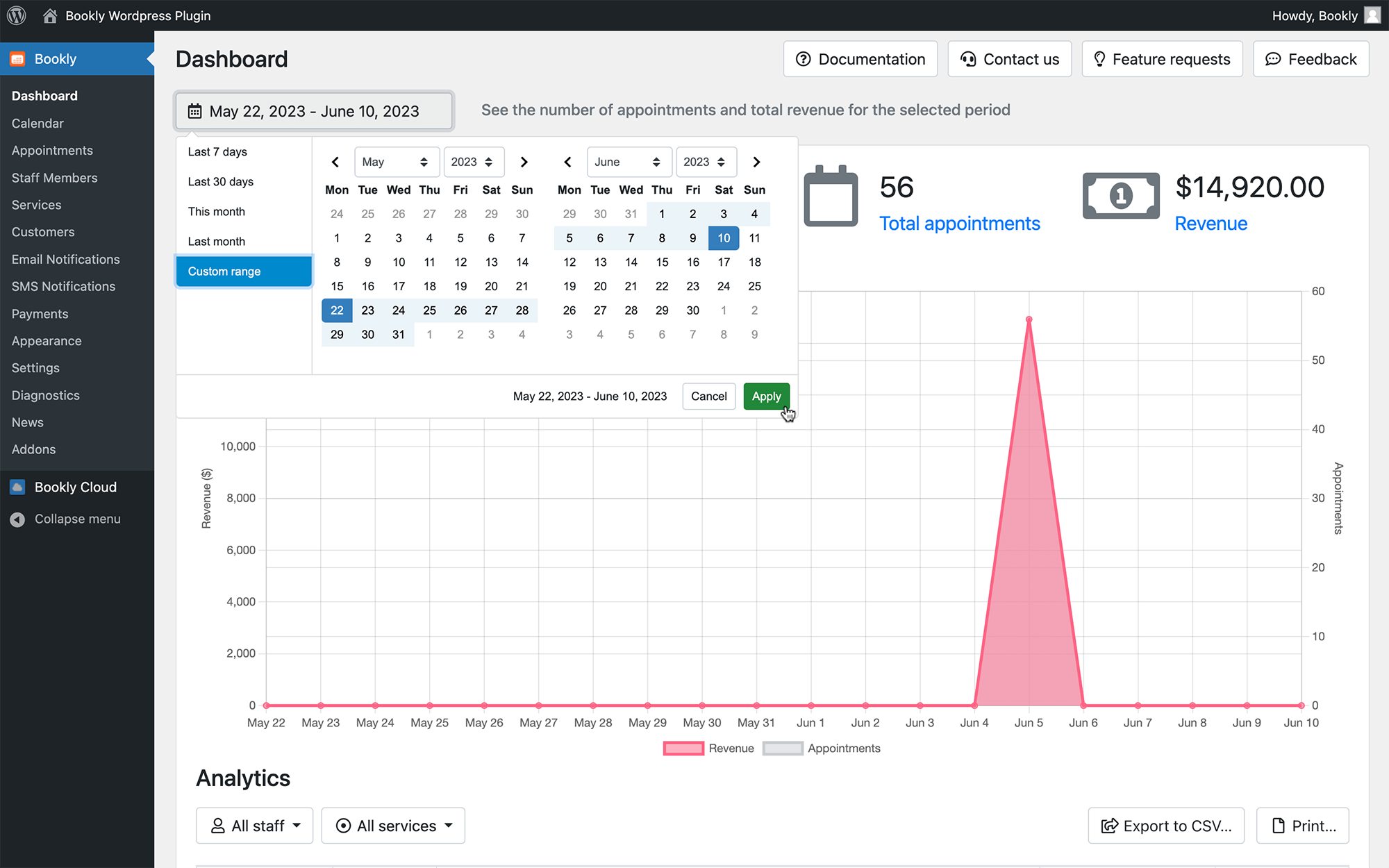
Task: Open the June month dropdown
Action: click(x=629, y=162)
